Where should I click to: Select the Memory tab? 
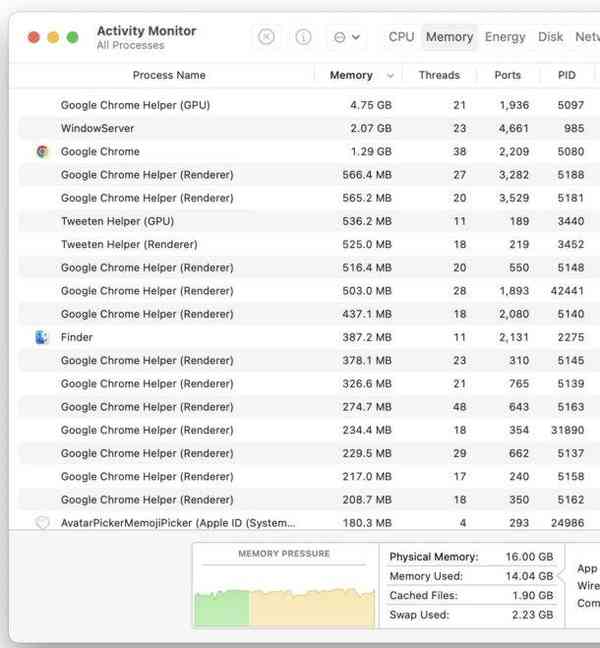tap(450, 37)
